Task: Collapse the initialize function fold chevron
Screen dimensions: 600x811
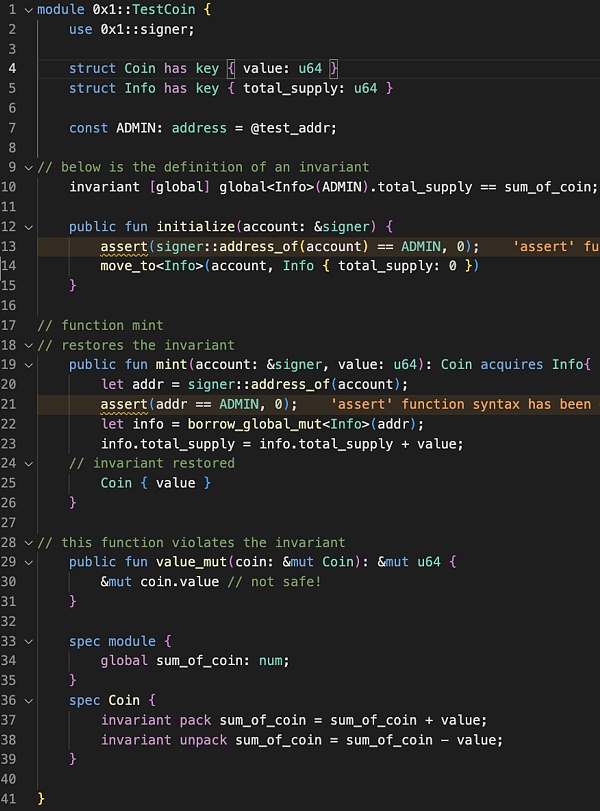Action: tap(27, 227)
